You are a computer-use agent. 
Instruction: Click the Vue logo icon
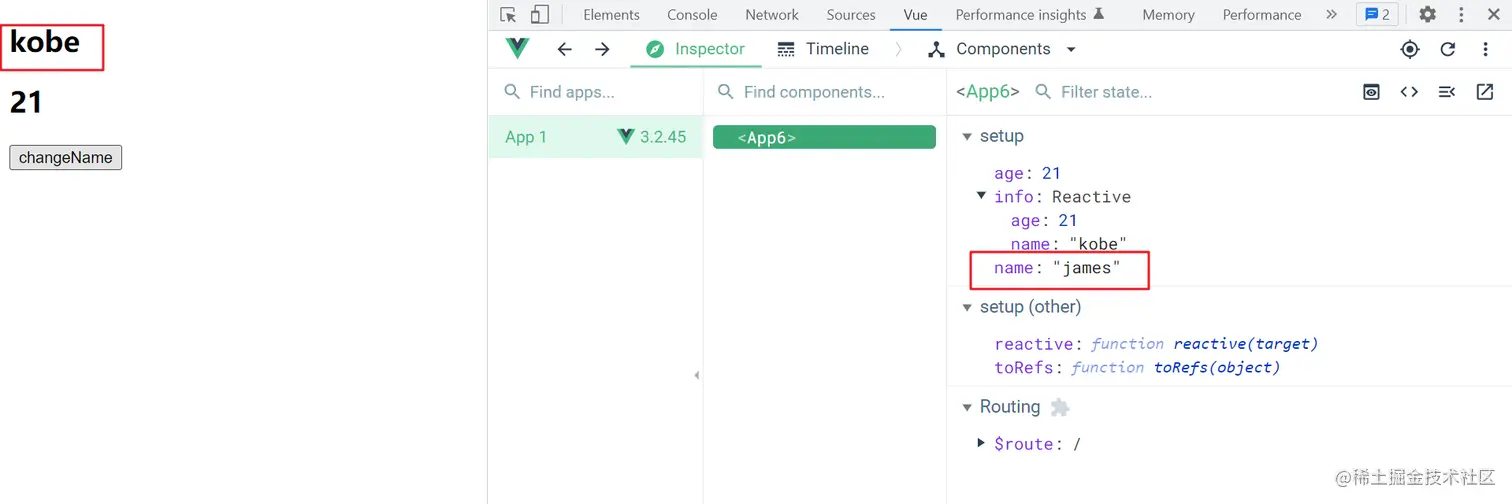tap(518, 49)
